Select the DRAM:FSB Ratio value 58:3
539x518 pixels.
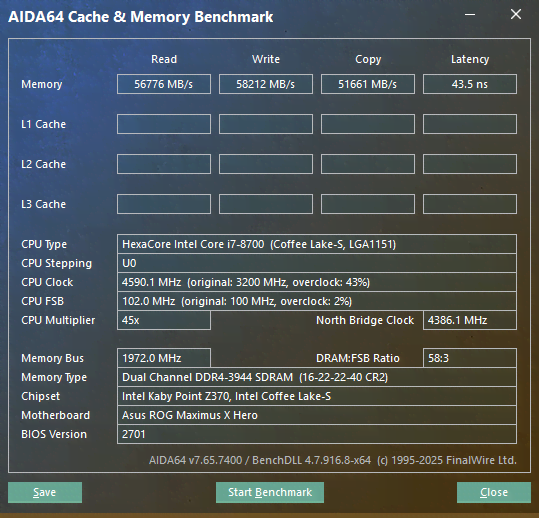(470, 358)
